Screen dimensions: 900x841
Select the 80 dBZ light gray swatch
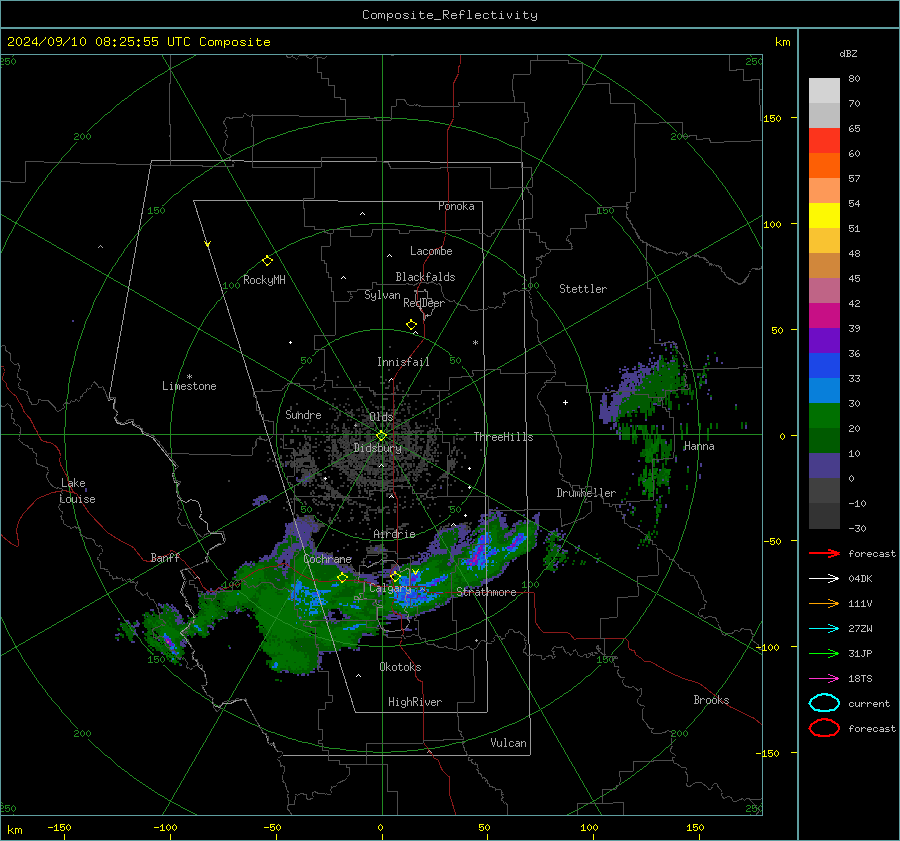coord(824,90)
